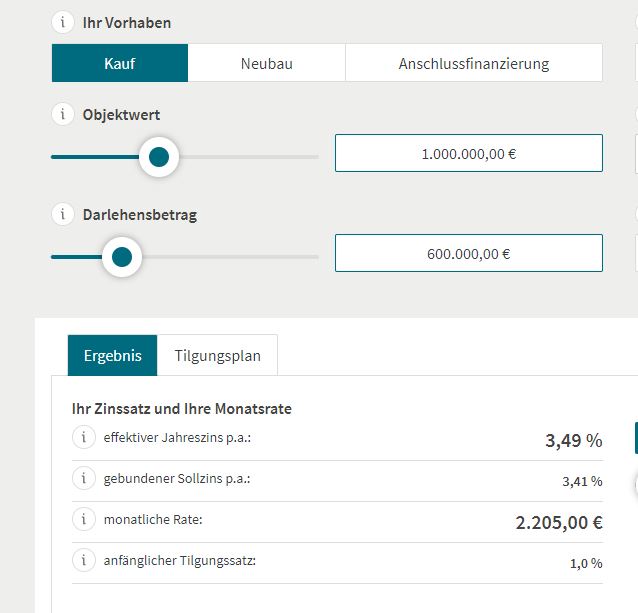Open info icon for gebundener Sollzins
The width and height of the screenshot is (638, 613).
[x=84, y=479]
